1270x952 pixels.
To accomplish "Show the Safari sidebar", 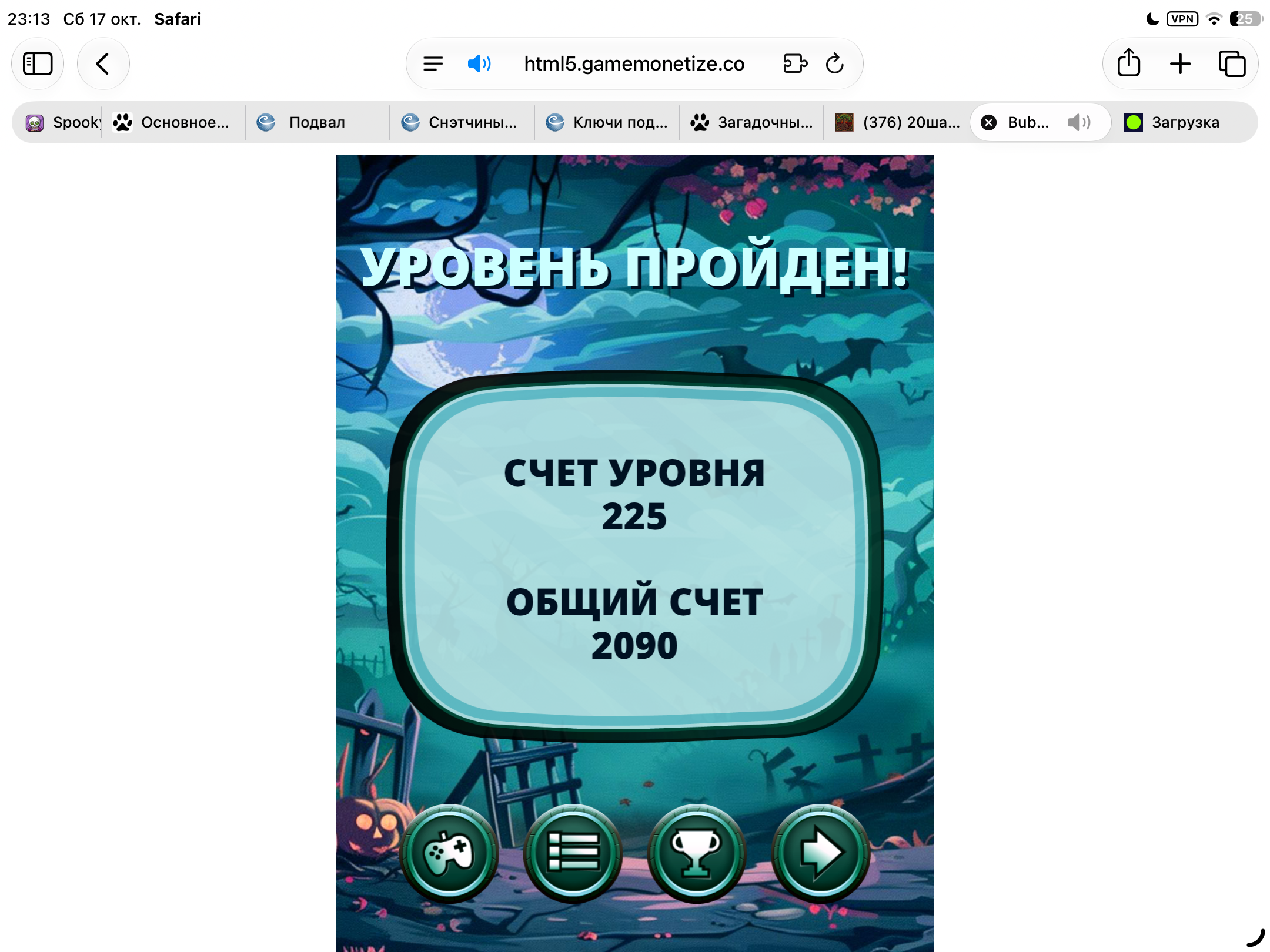I will point(38,63).
